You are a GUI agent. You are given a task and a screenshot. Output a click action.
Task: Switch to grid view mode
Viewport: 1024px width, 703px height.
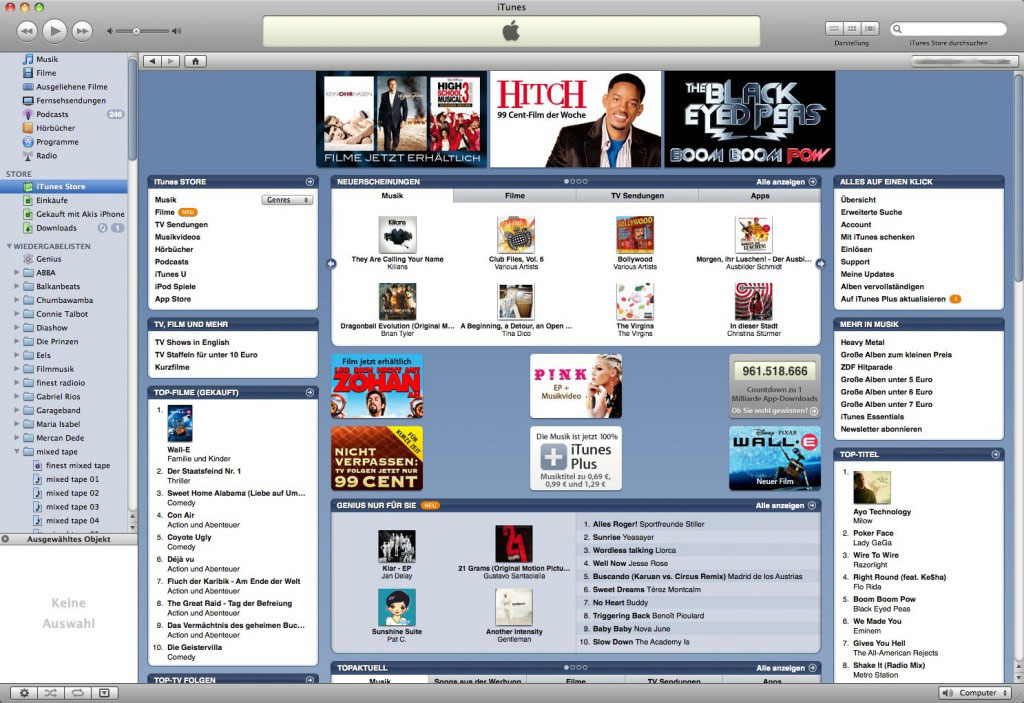[x=852, y=29]
